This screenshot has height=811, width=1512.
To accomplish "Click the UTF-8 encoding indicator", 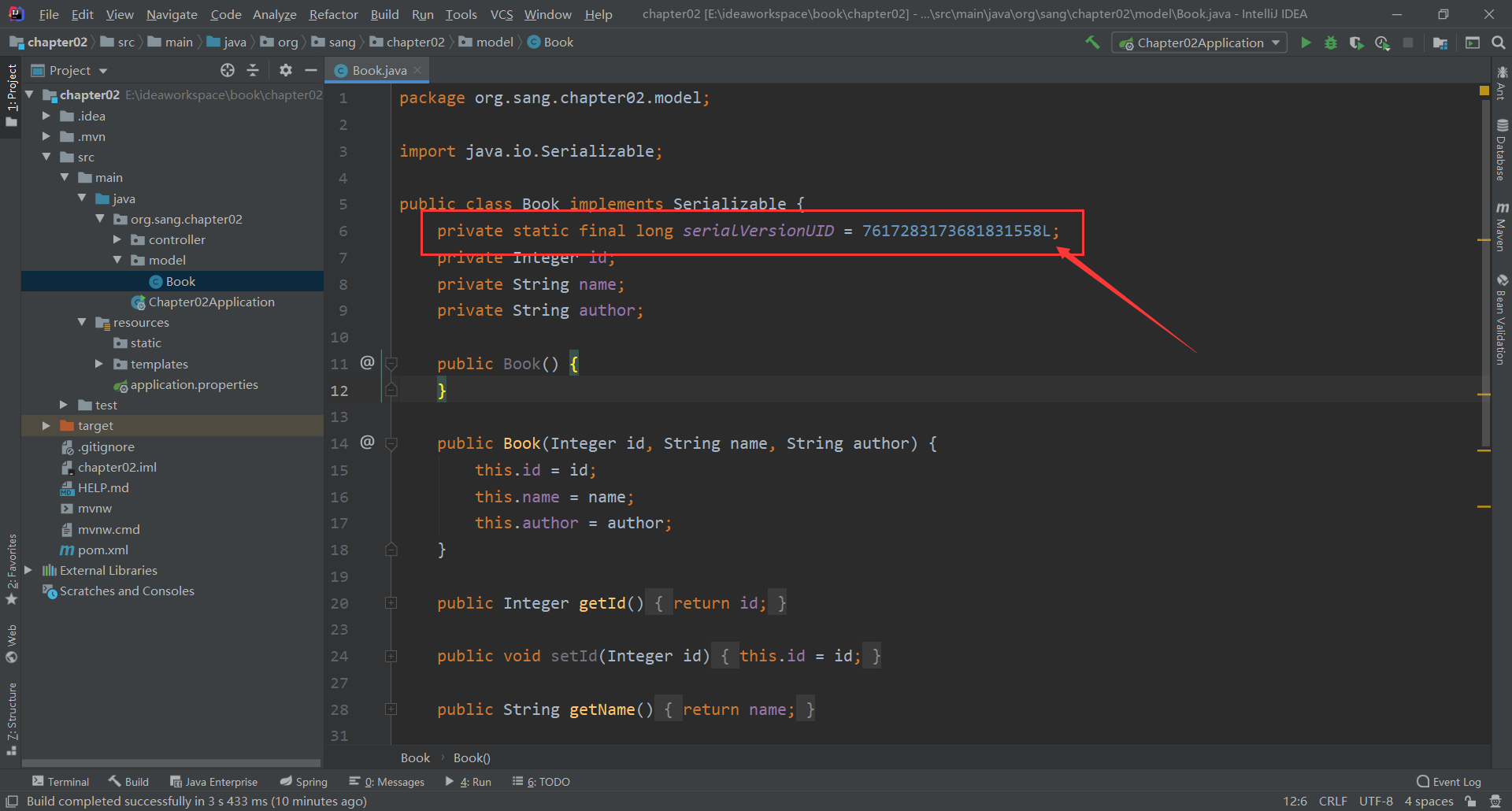I will (1376, 801).
